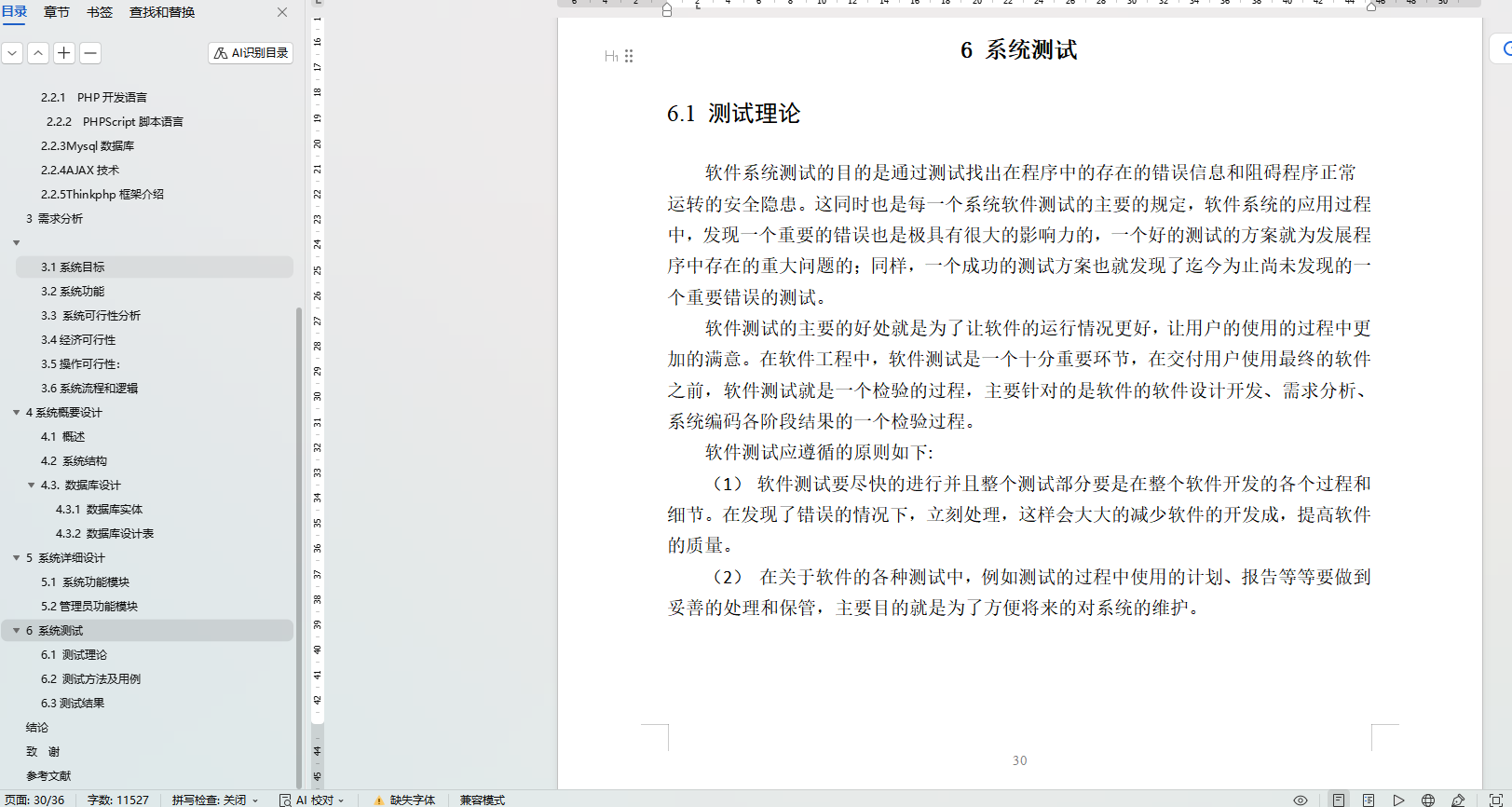Open the 查找和替换 tab
Viewport: 1512px width, 807px height.
coord(162,12)
